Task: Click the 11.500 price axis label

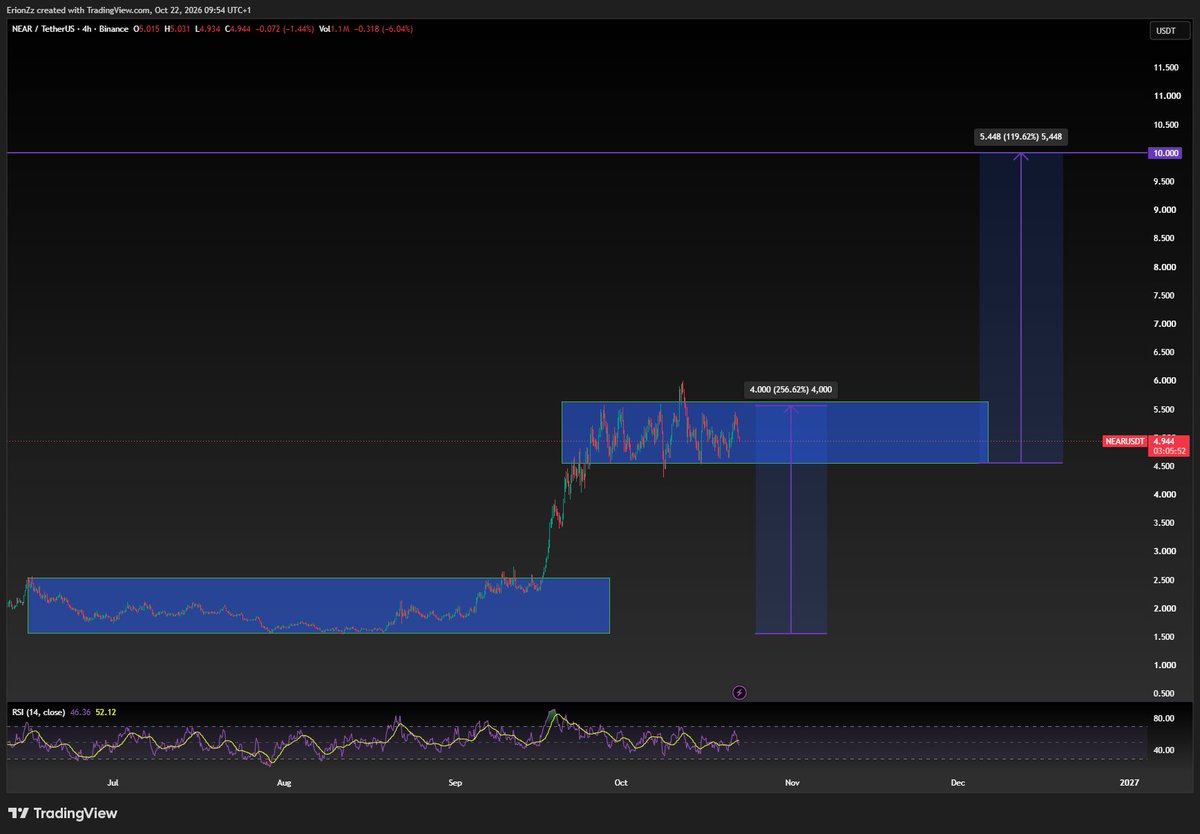Action: 1166,67
